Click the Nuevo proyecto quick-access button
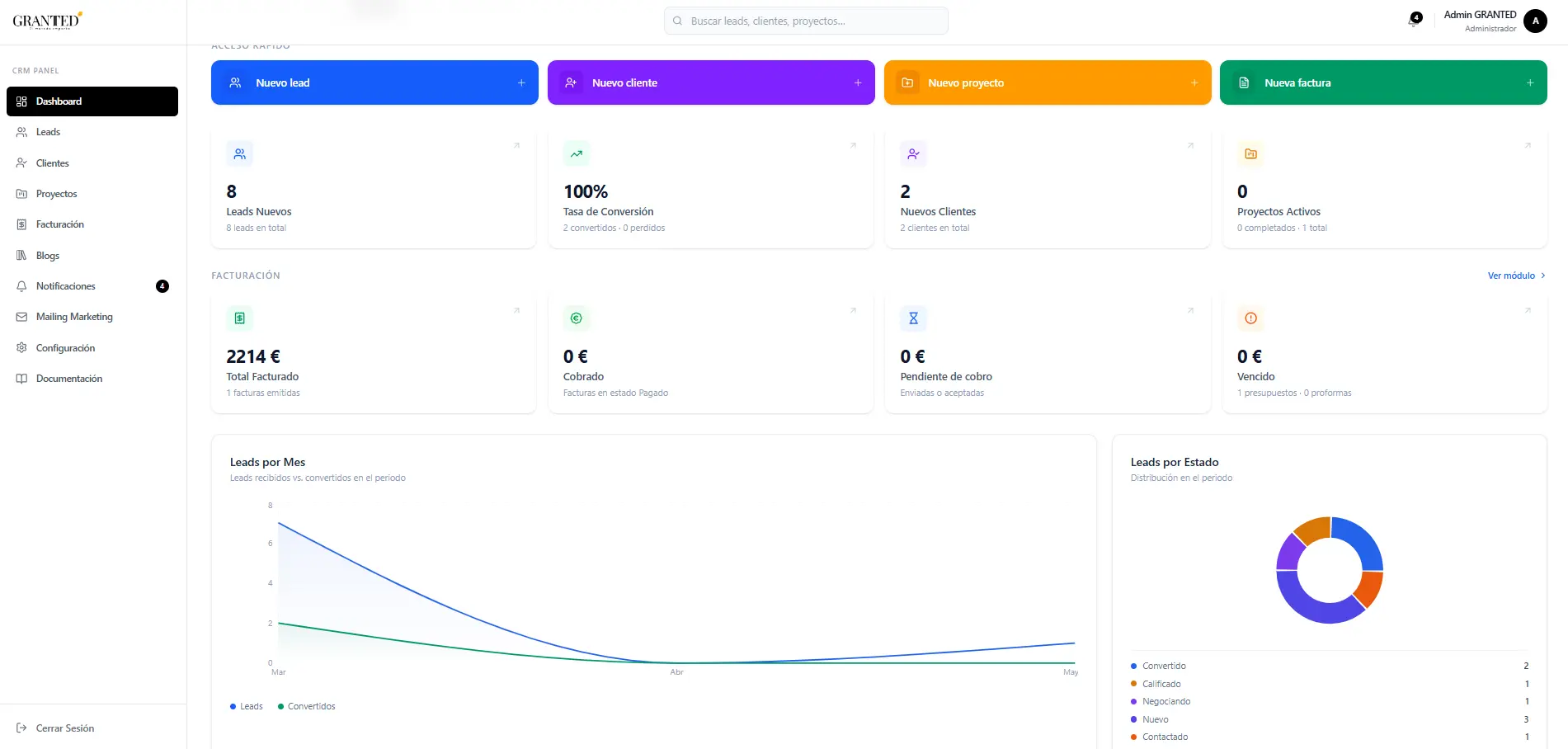Image resolution: width=1568 pixels, height=749 pixels. pyautogui.click(x=1048, y=82)
